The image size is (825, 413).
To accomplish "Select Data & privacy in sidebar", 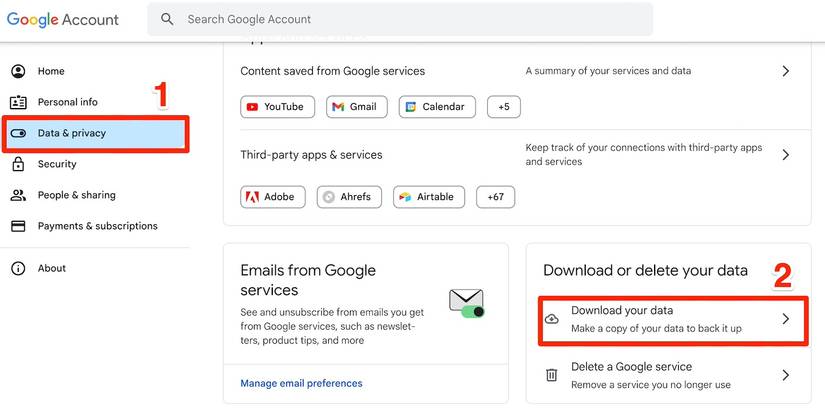I will pos(96,134).
